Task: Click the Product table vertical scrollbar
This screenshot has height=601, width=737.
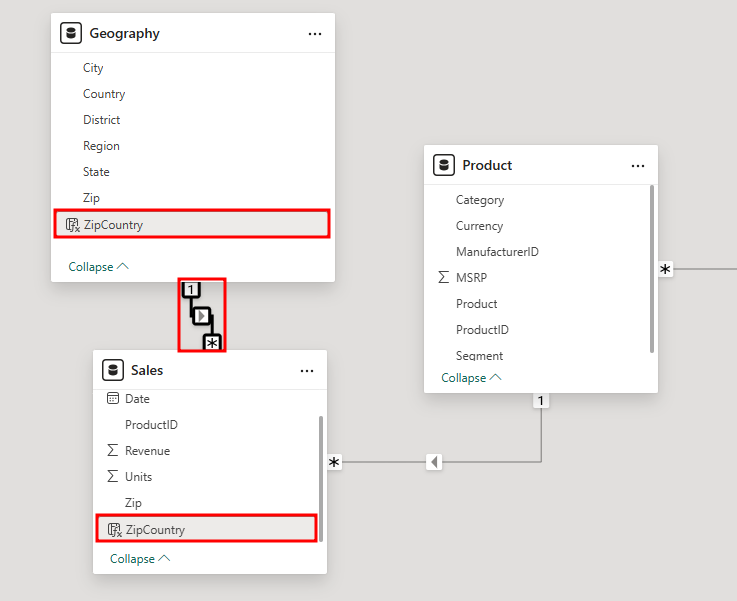Action: [x=652, y=269]
